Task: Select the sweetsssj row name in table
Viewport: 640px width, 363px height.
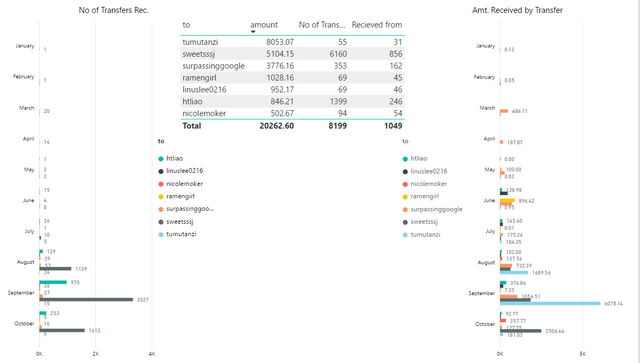Action: pyautogui.click(x=199, y=54)
